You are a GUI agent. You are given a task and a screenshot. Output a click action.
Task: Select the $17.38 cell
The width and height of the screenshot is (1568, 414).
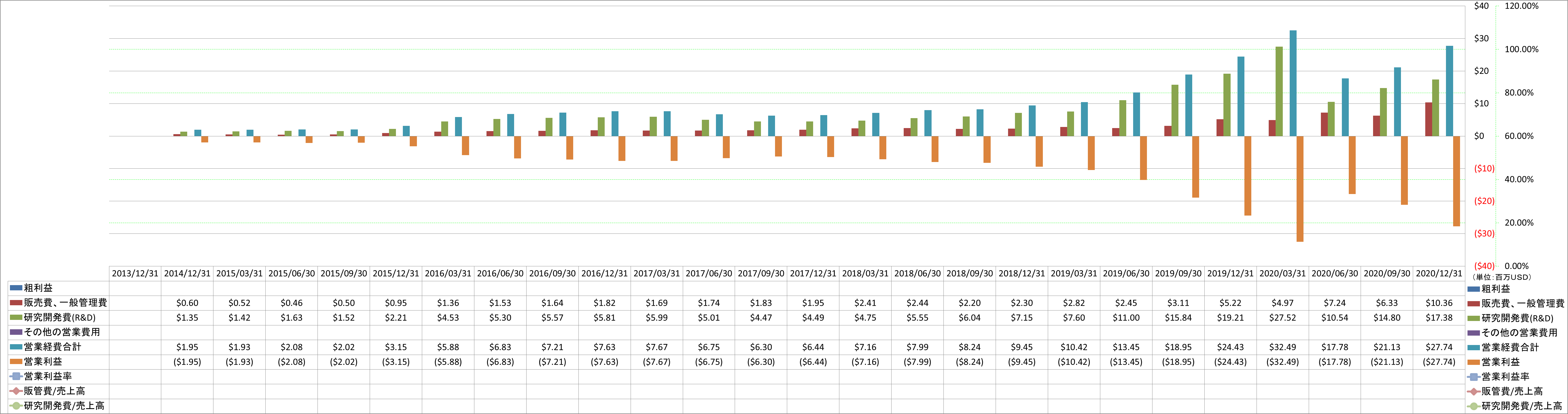coord(1439,317)
